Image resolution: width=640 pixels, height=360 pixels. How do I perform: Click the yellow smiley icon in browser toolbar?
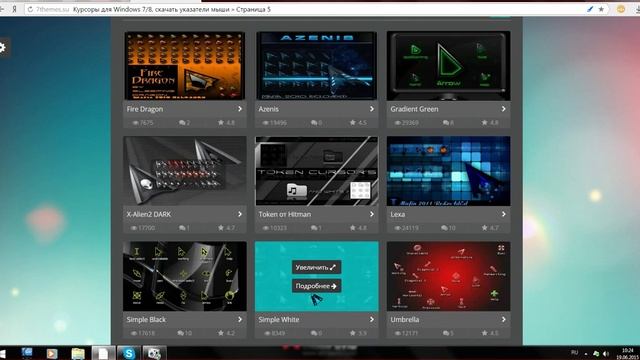pos(621,9)
